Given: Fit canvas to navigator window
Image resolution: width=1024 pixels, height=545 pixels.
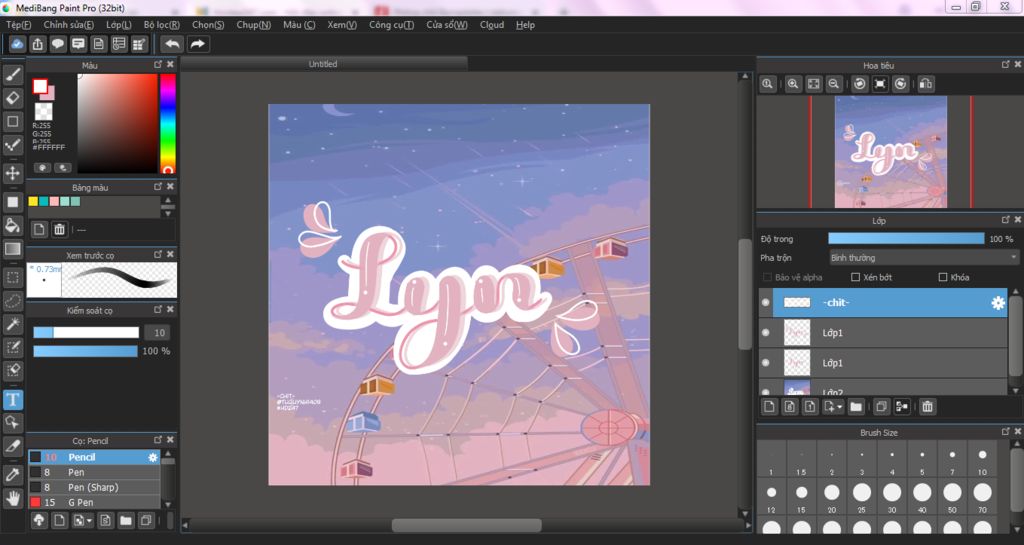Looking at the screenshot, I should 813,84.
